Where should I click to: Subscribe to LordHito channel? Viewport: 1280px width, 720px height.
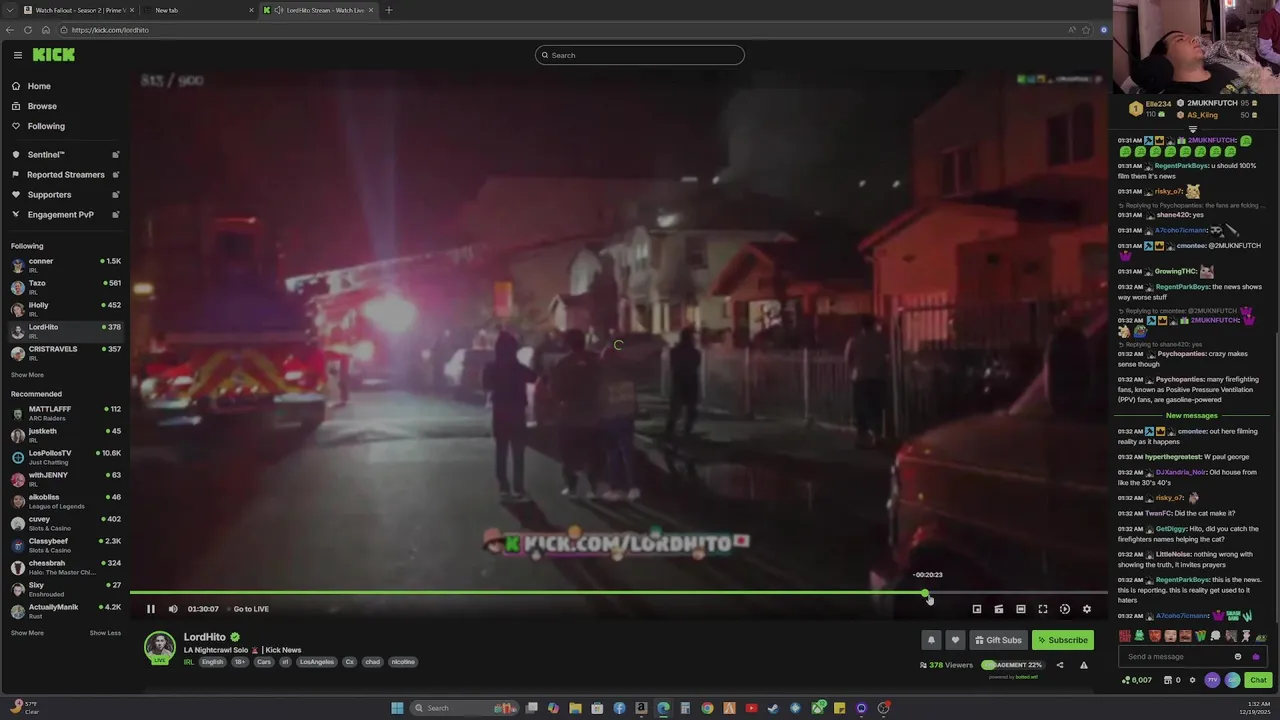click(1062, 640)
